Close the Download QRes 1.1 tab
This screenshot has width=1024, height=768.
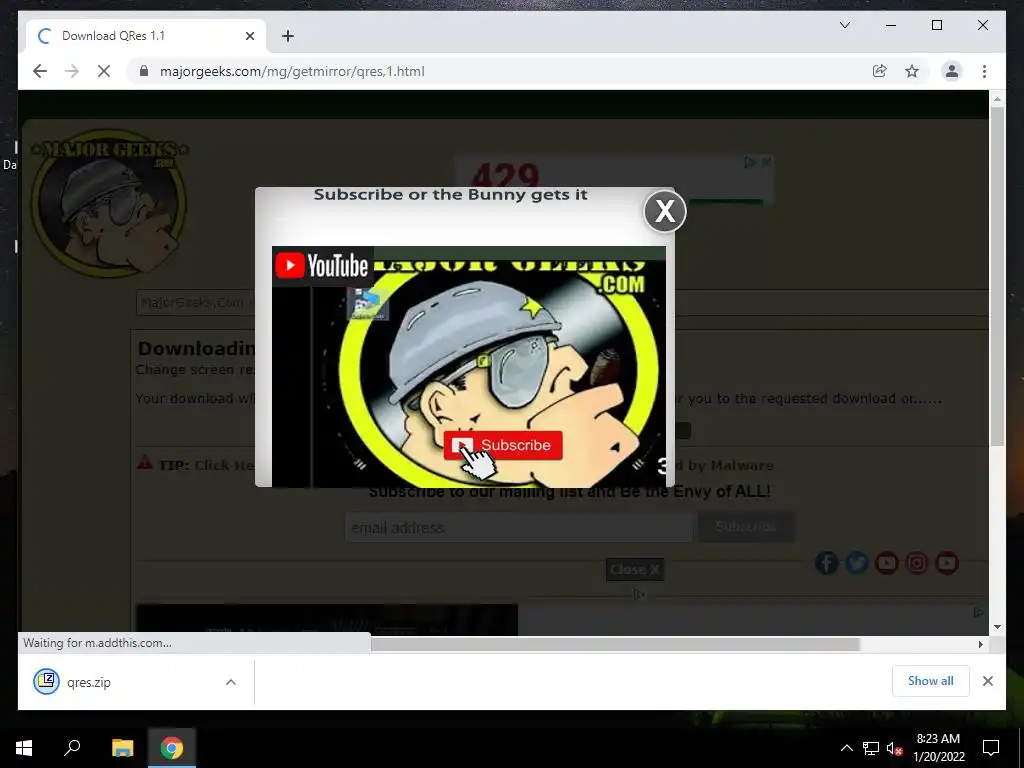pos(249,36)
